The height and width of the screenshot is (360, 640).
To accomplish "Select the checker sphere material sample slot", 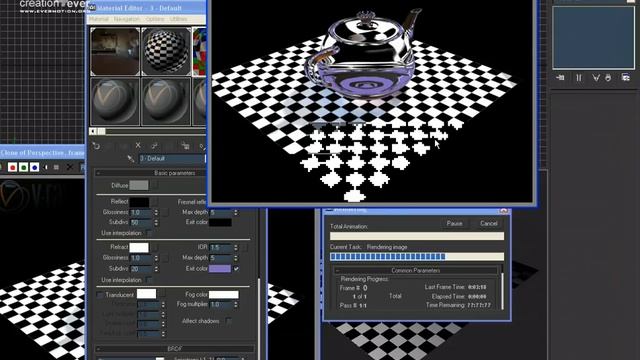I will tap(166, 51).
